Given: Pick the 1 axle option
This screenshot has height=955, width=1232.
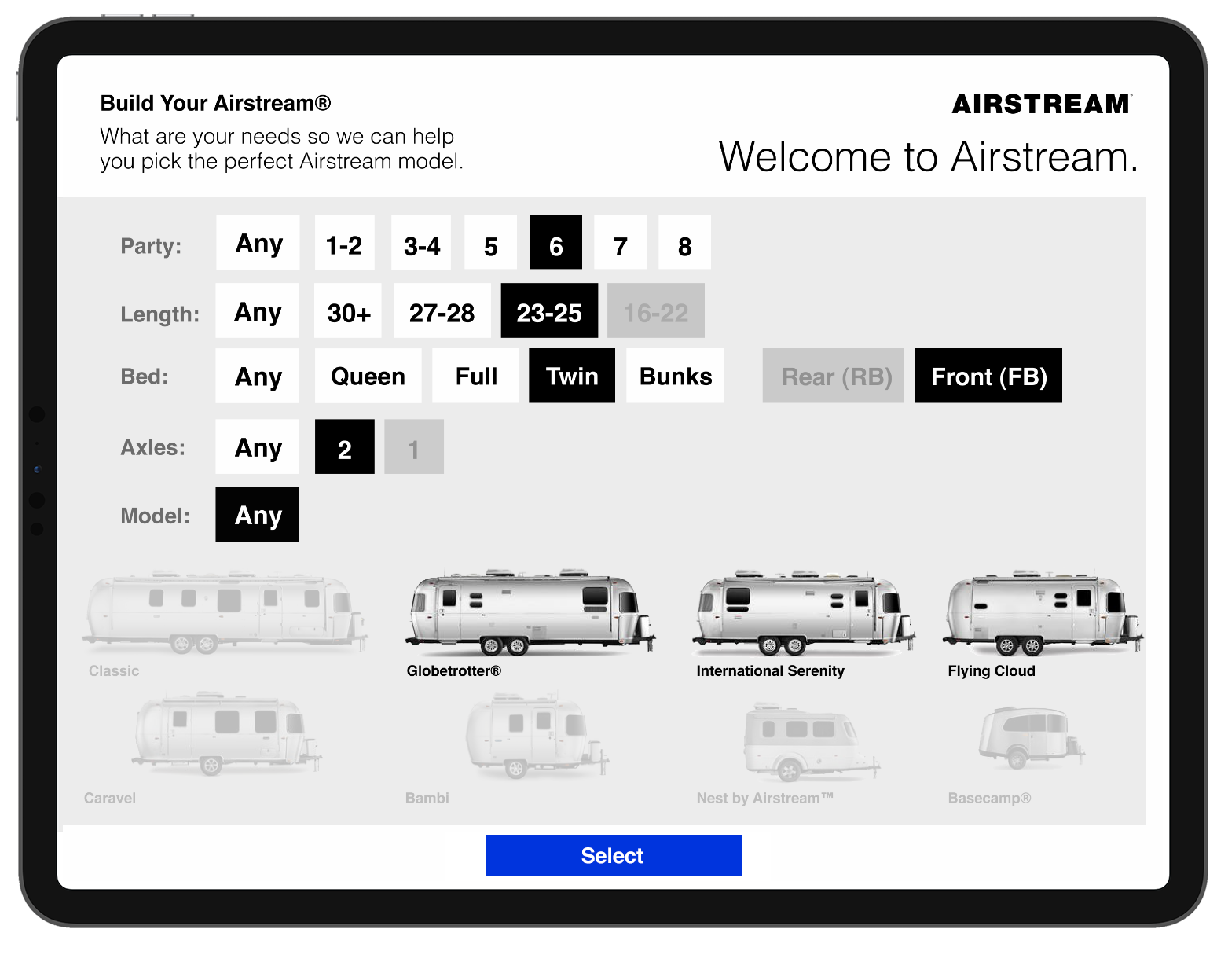Looking at the screenshot, I should (x=414, y=446).
